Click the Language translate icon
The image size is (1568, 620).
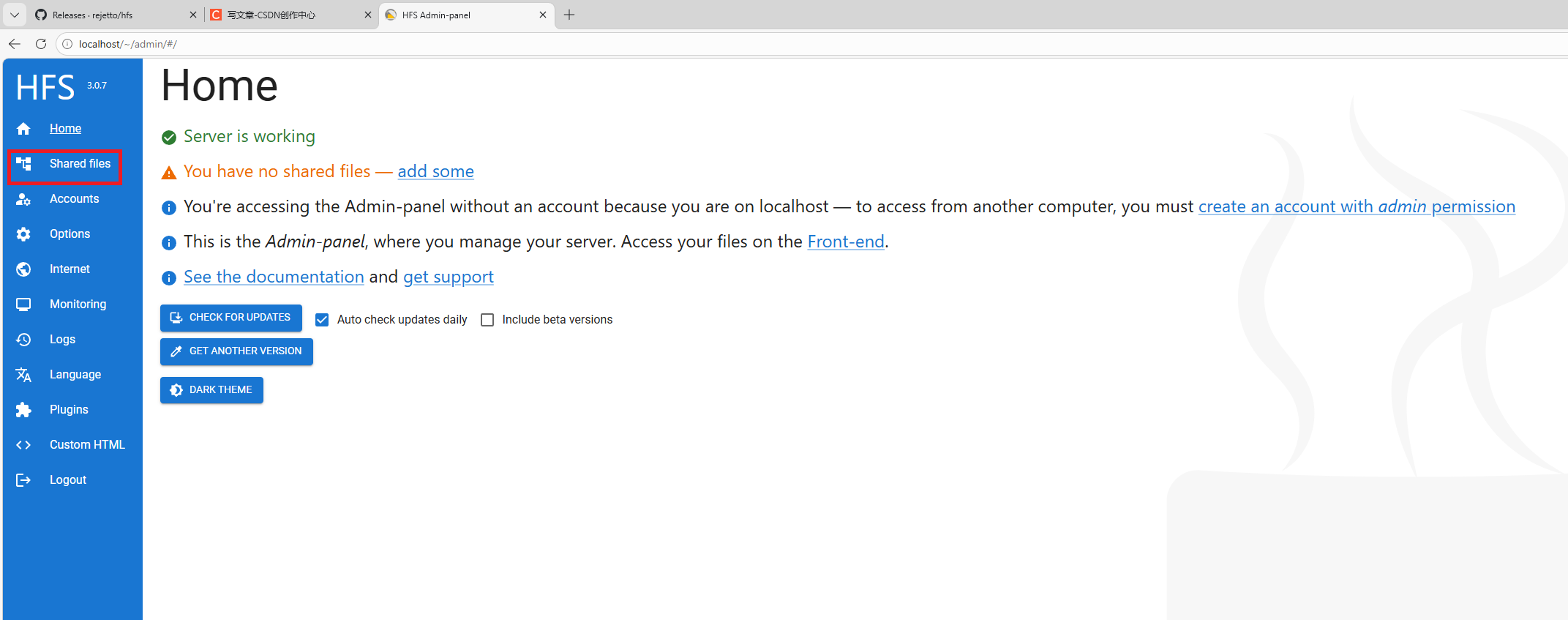pyautogui.click(x=23, y=375)
